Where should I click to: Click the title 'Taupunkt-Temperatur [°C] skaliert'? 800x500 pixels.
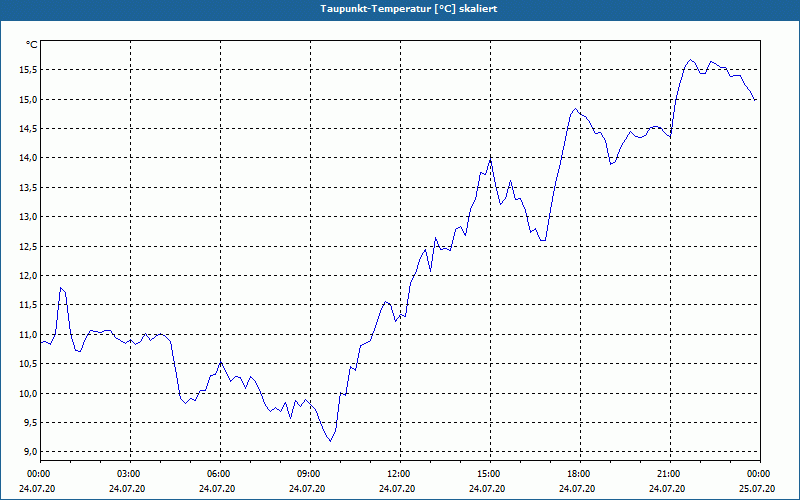click(x=409, y=9)
